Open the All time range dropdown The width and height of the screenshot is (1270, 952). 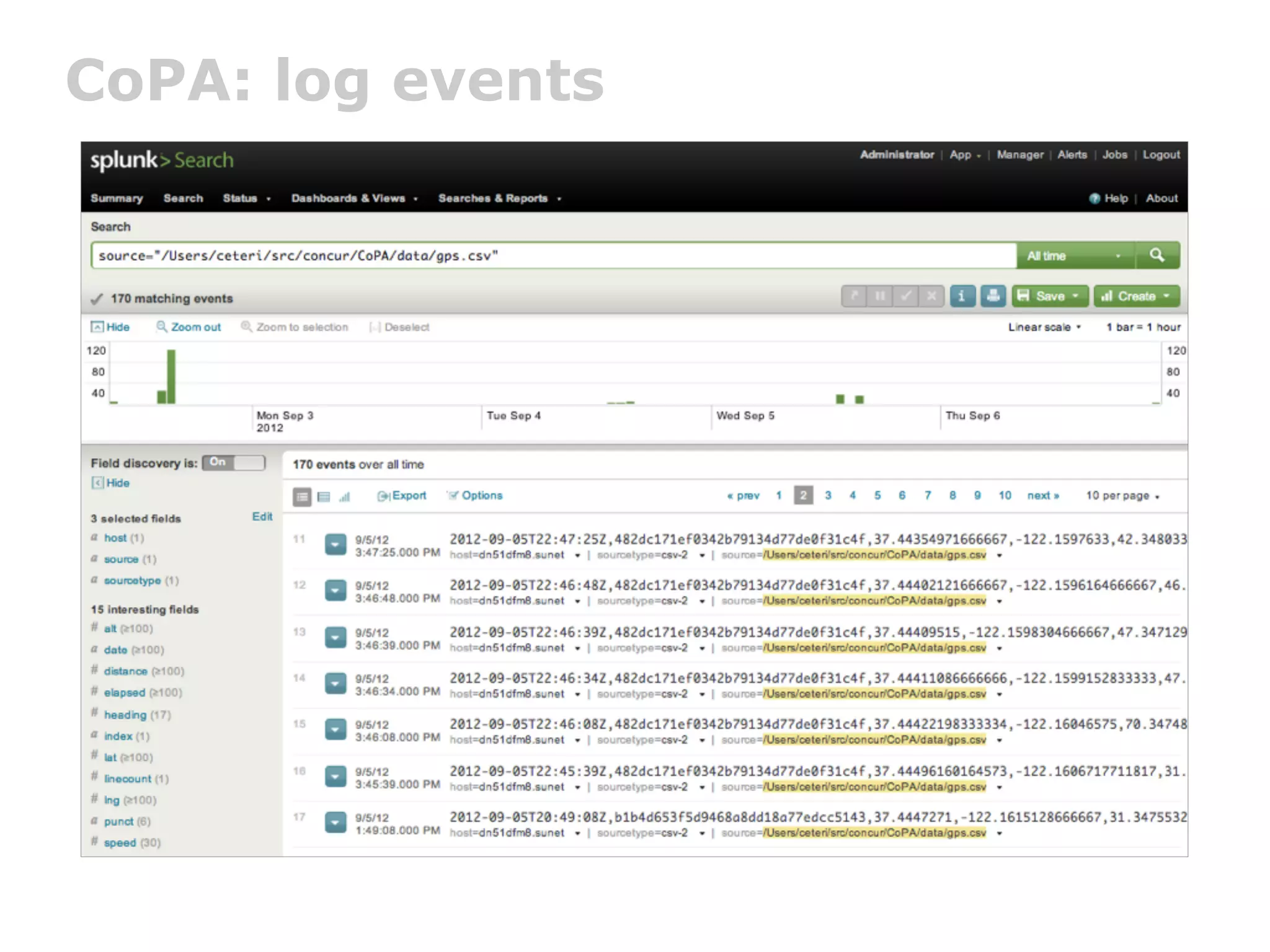[x=1076, y=255]
